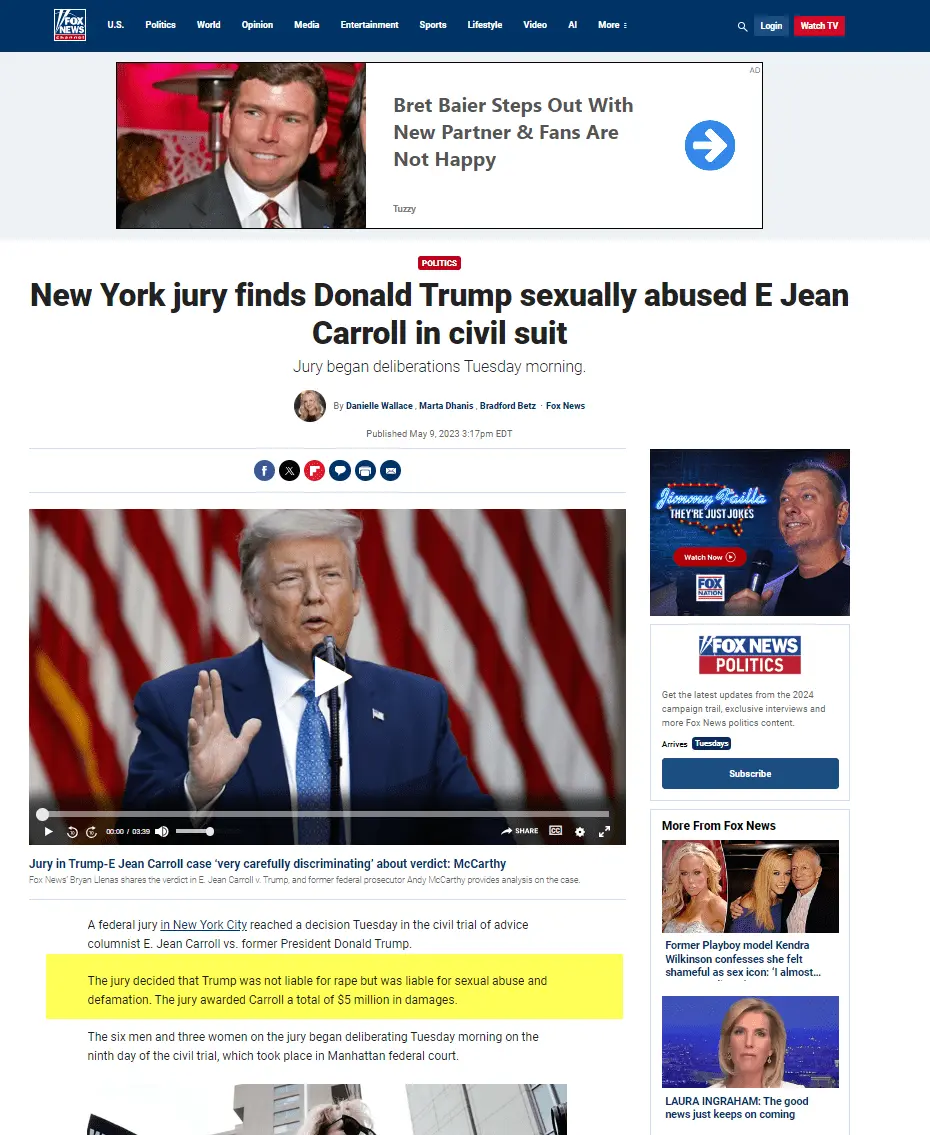The width and height of the screenshot is (930, 1135).
Task: Mute the video volume speaker
Action: (x=161, y=832)
